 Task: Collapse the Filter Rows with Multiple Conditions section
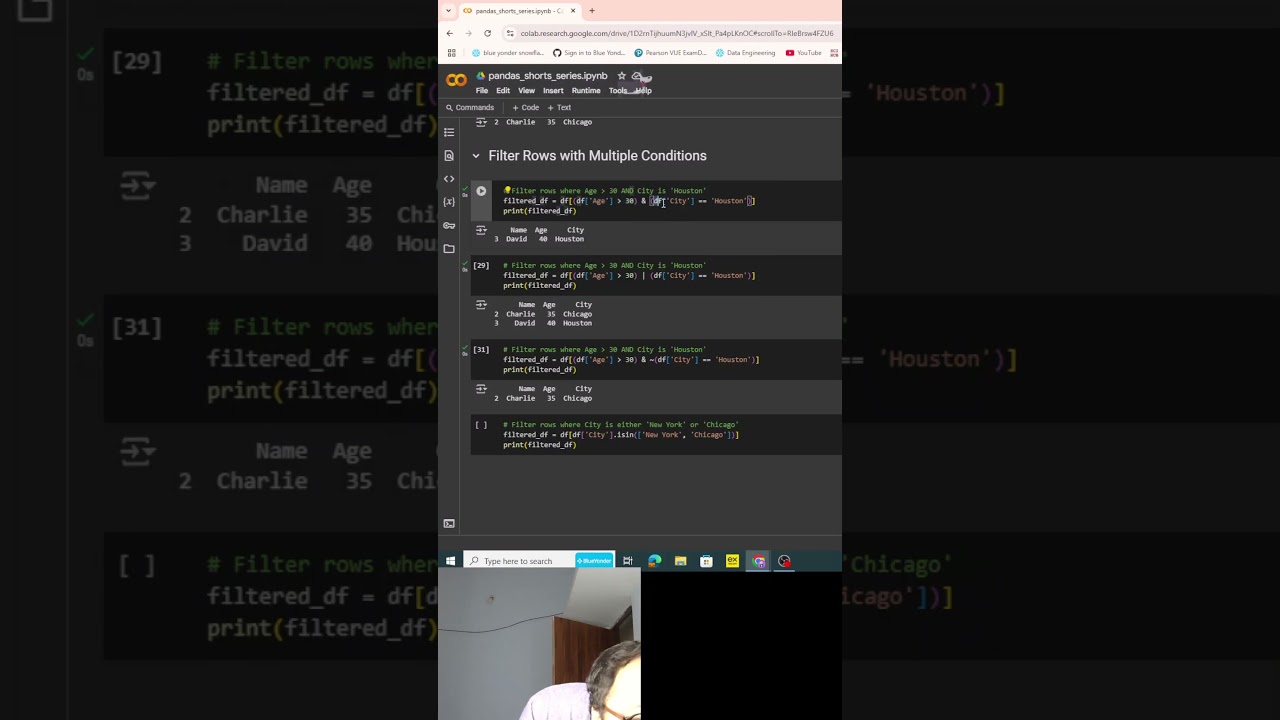[476, 156]
